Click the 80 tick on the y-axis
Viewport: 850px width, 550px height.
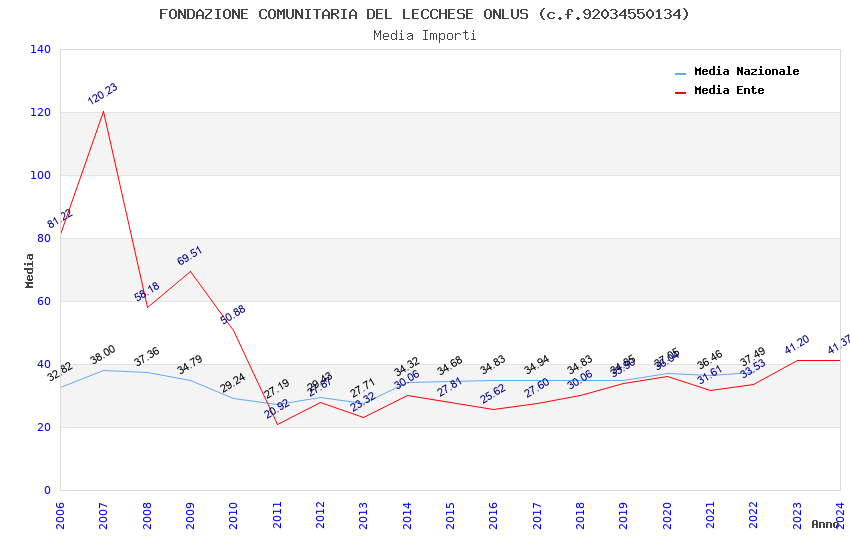44,238
